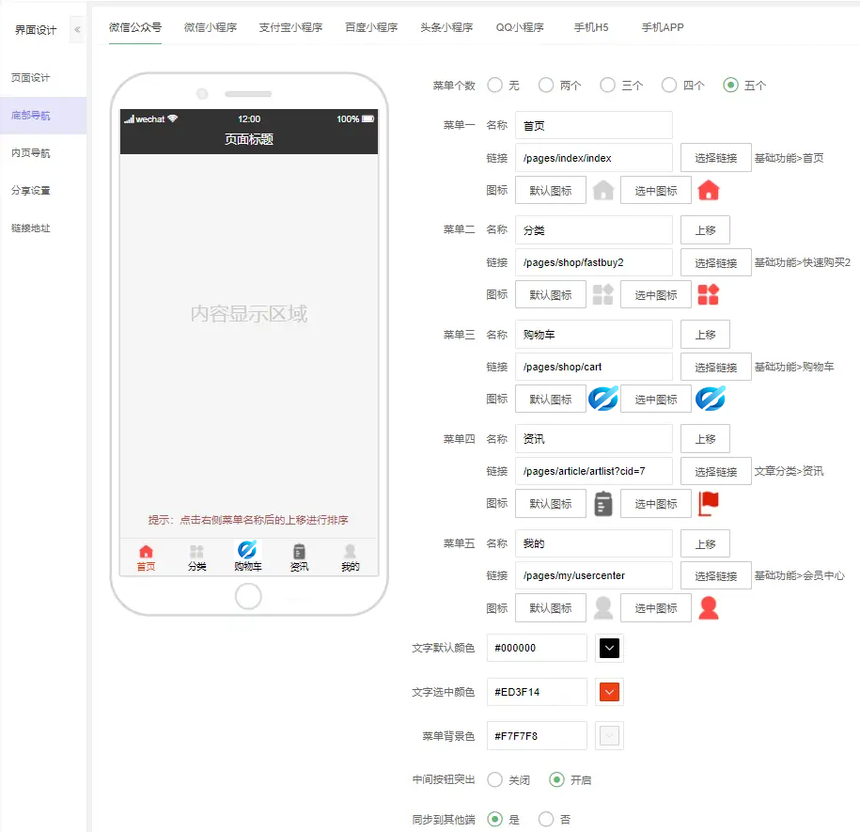The width and height of the screenshot is (860, 832).
Task: Select 无 for menu count
Action: (x=495, y=85)
